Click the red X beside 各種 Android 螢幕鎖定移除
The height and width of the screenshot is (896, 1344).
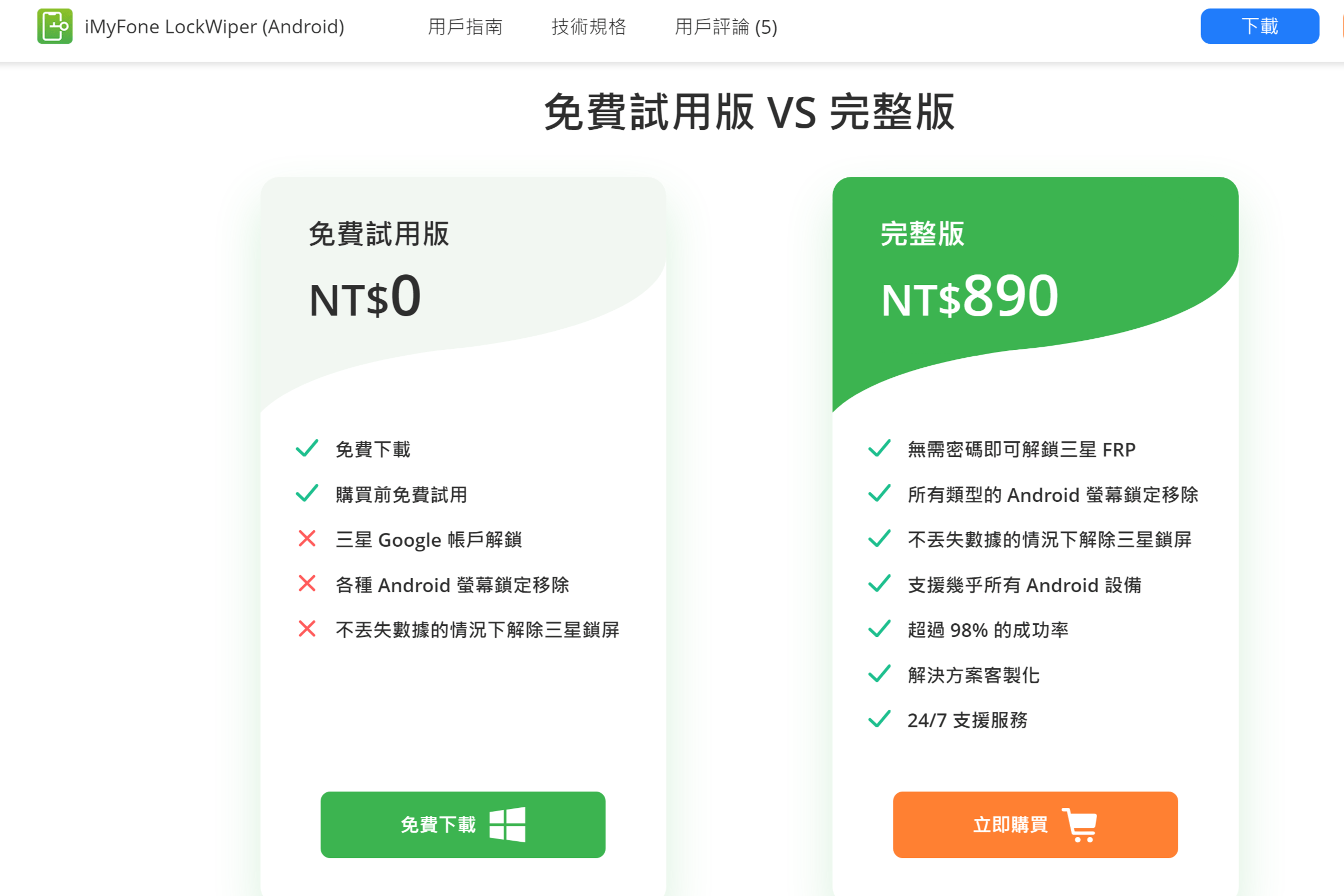point(307,584)
